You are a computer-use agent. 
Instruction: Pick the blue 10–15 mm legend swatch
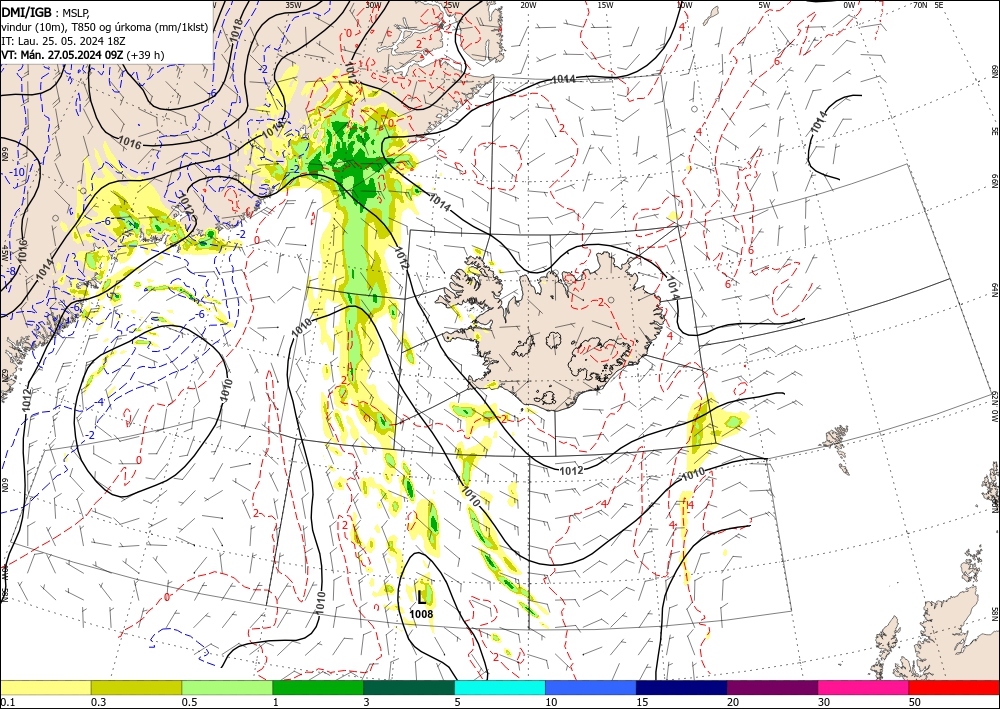click(591, 687)
